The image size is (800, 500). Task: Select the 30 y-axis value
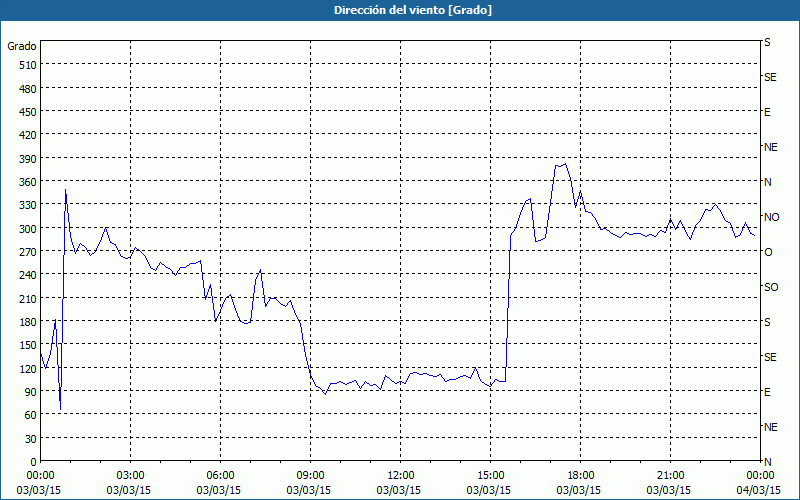pyautogui.click(x=31, y=439)
